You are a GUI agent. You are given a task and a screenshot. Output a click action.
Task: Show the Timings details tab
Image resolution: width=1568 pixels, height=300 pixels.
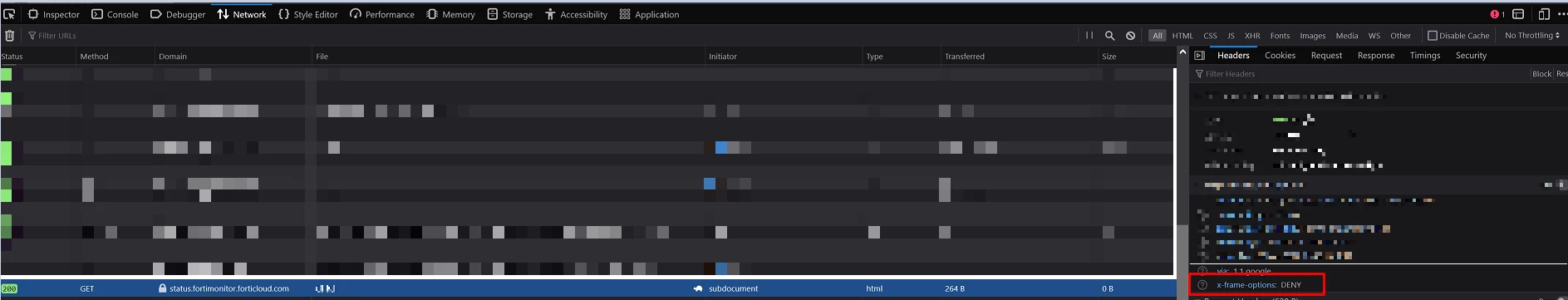pos(1425,56)
